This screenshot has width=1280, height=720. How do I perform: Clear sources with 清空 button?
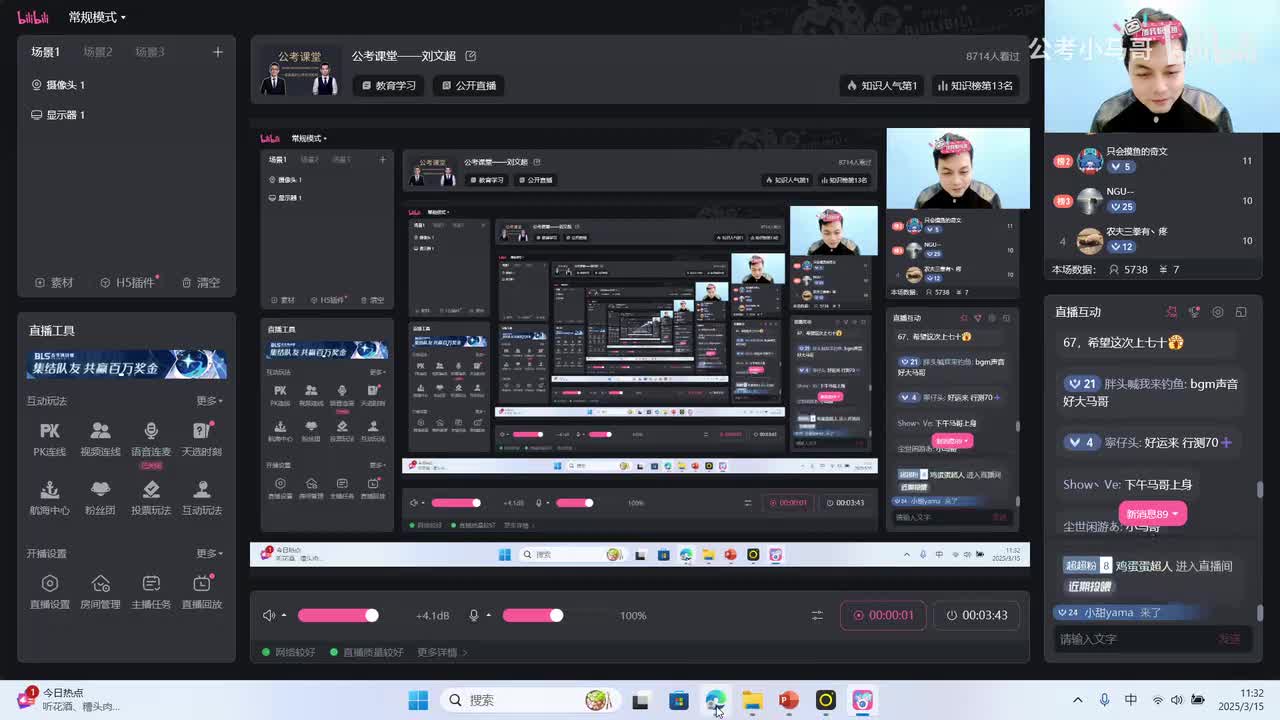pos(201,283)
